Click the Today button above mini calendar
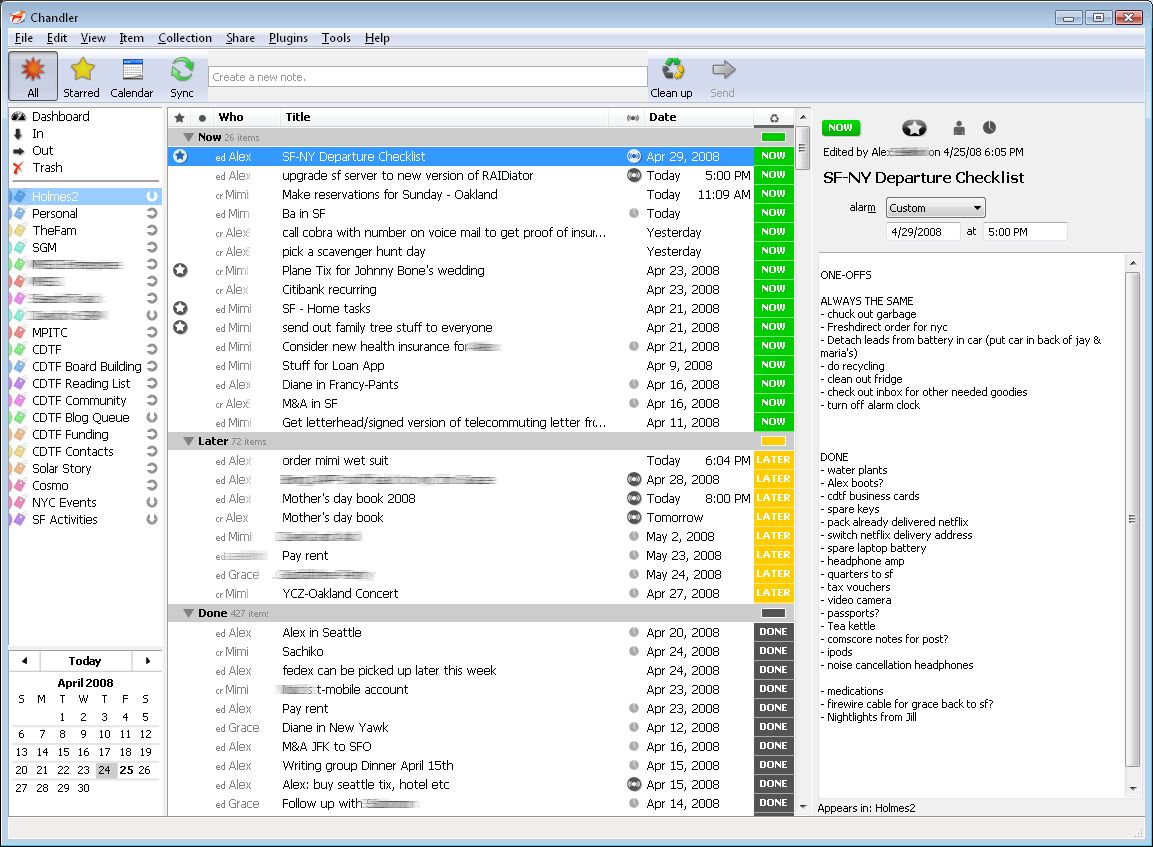This screenshot has height=847, width=1153. [85, 661]
